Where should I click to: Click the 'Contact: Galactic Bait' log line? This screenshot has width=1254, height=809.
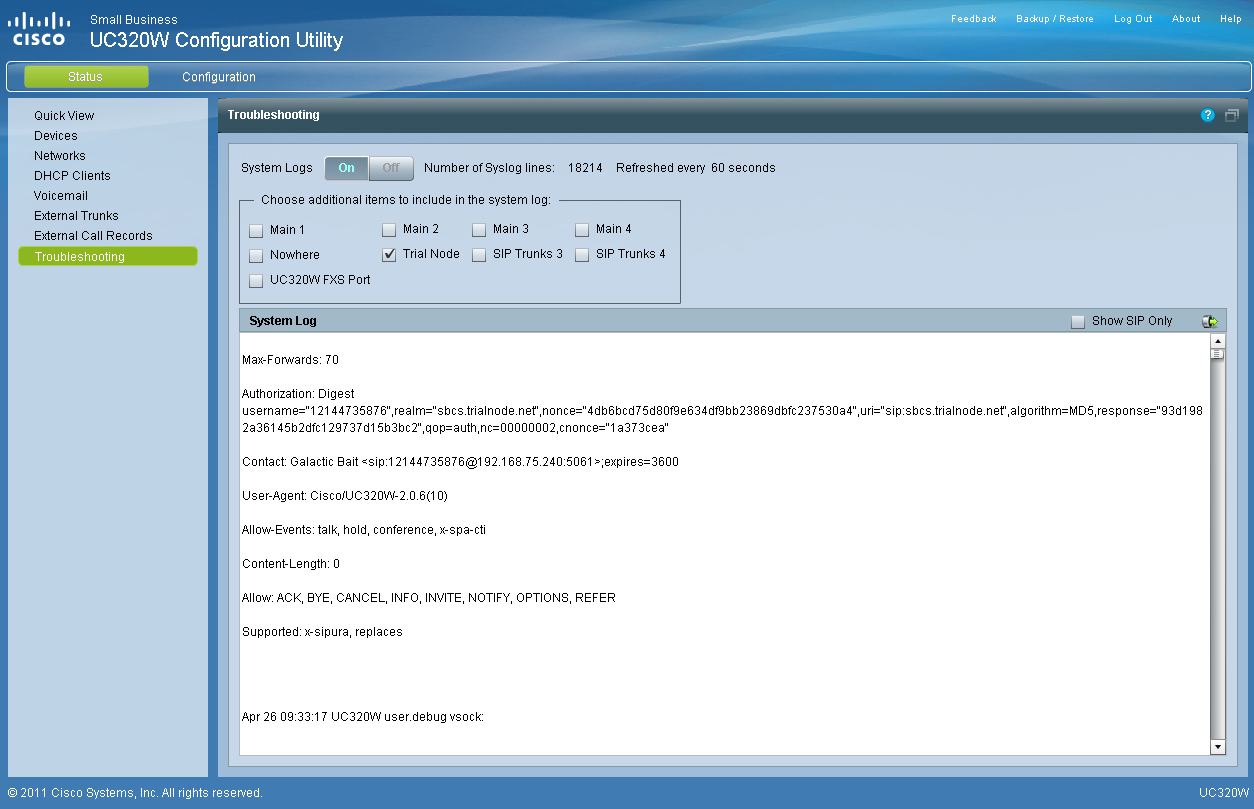[460, 462]
